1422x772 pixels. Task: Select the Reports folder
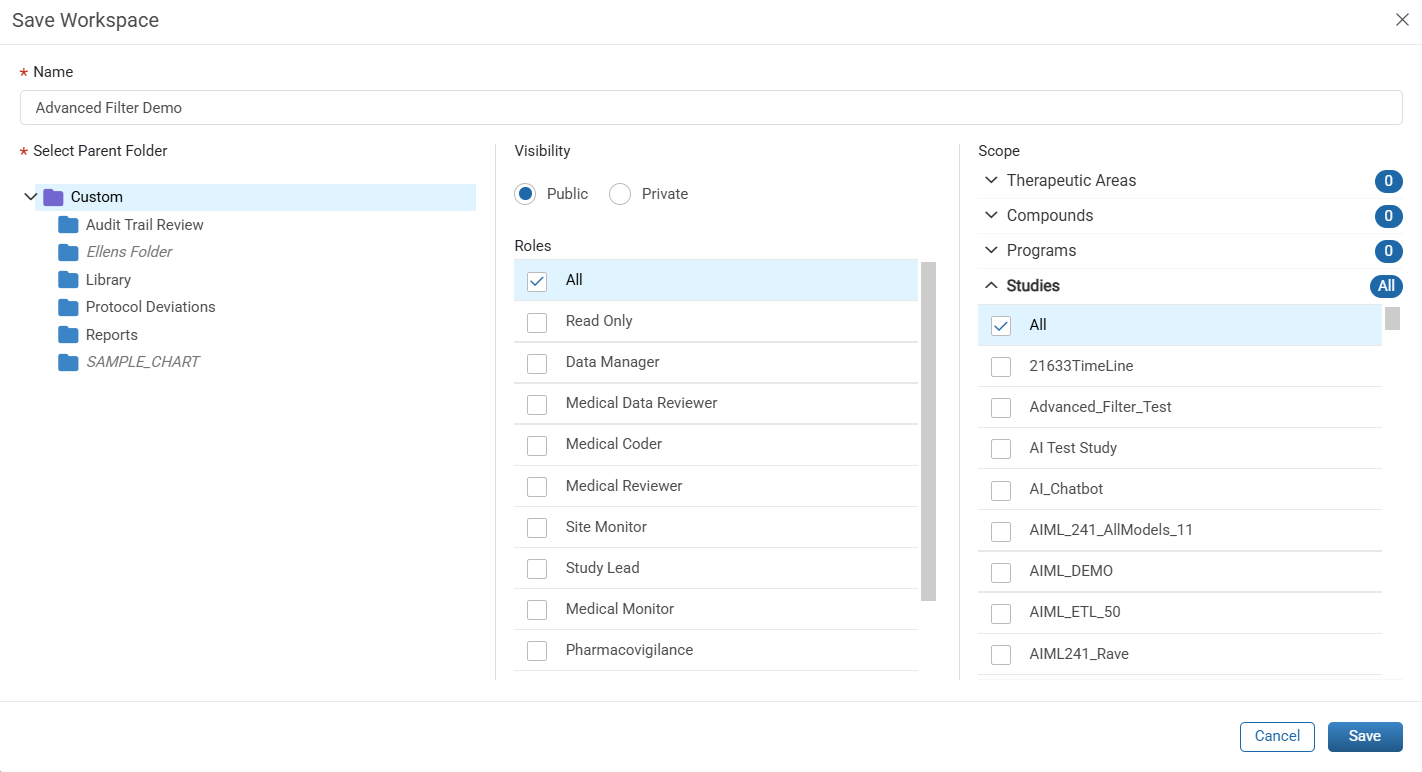112,335
